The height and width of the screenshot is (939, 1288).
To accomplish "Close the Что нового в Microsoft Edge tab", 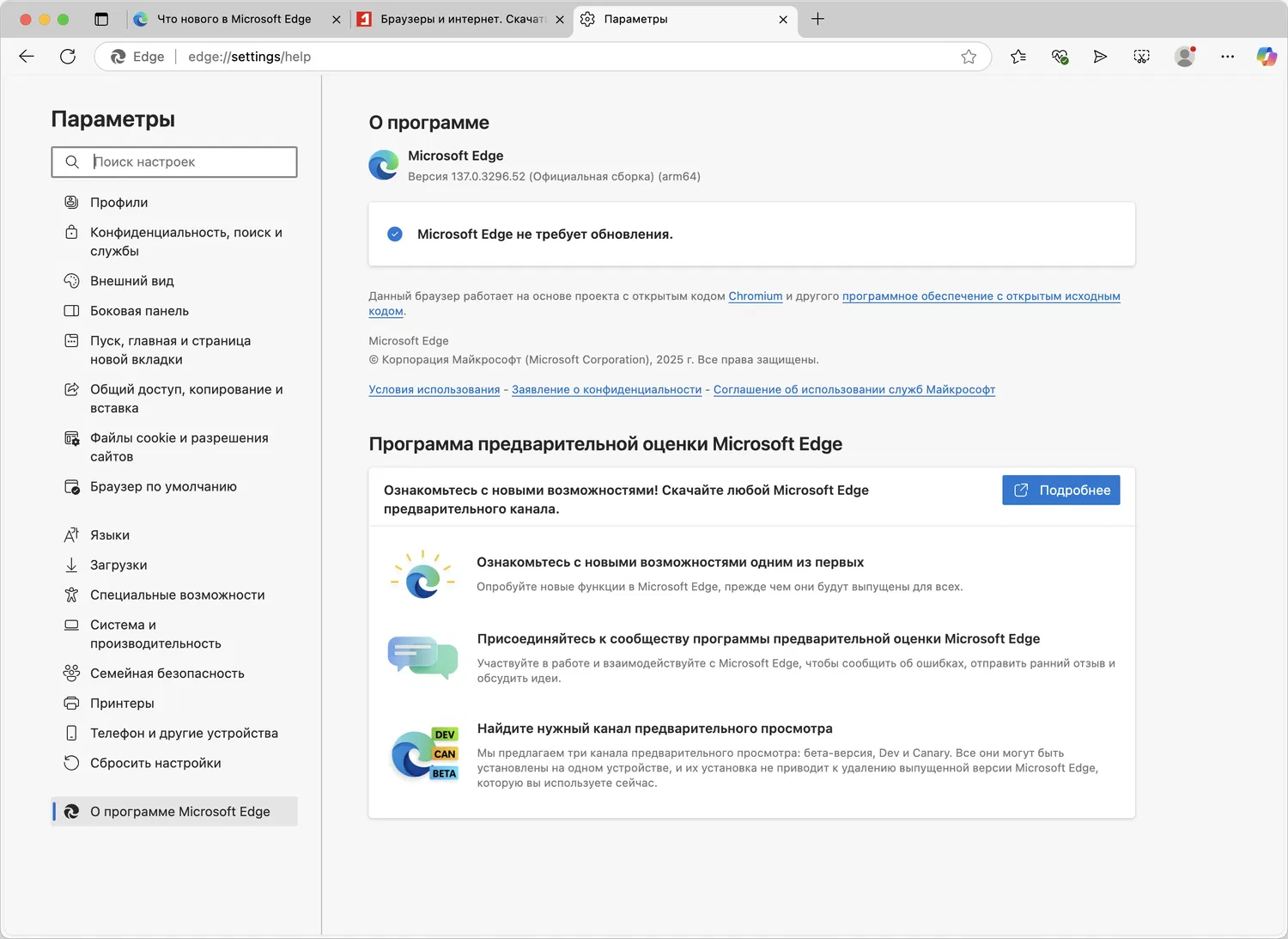I will point(337,19).
